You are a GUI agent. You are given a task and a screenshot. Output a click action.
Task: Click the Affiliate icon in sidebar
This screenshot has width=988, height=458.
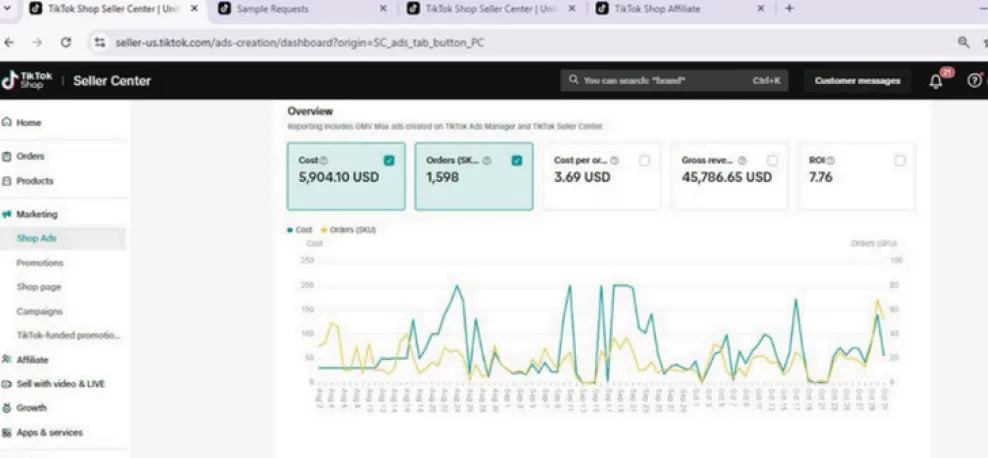(x=6, y=360)
